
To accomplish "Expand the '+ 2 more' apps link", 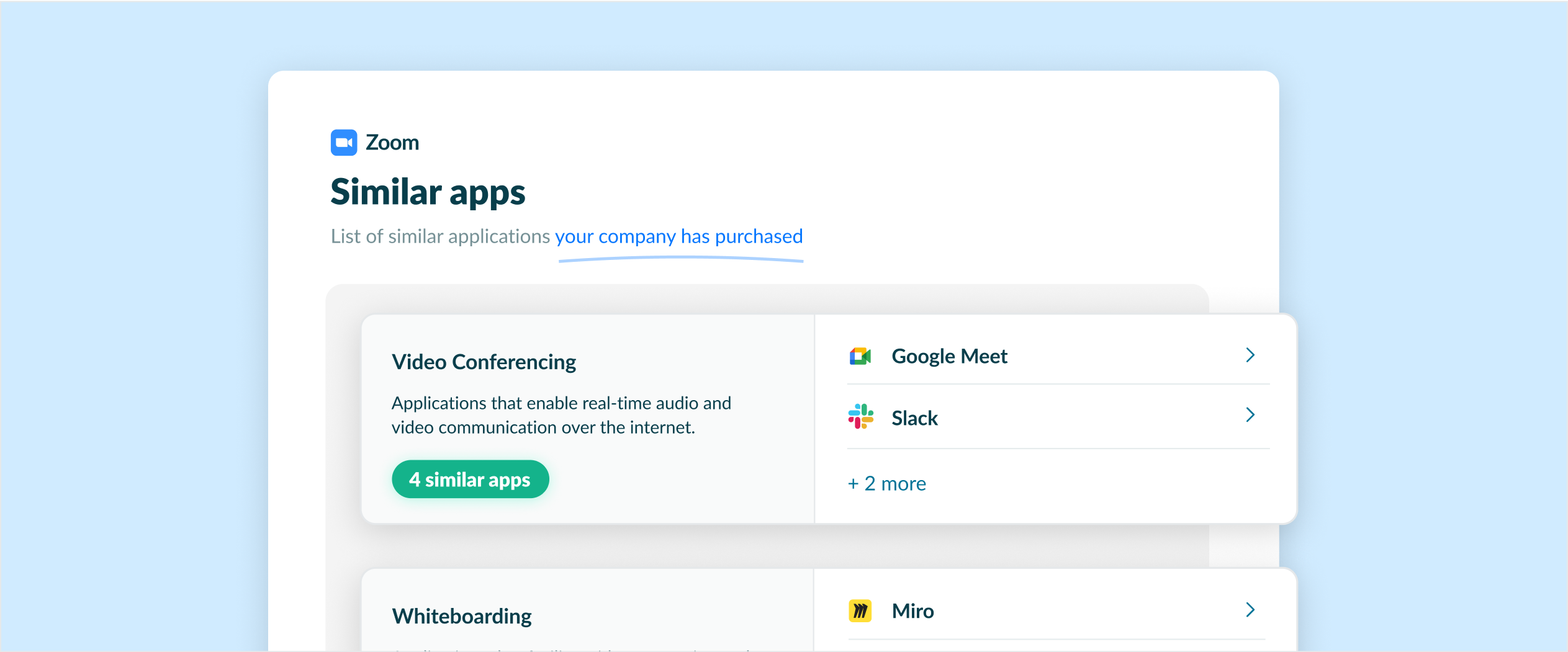I will tap(887, 483).
